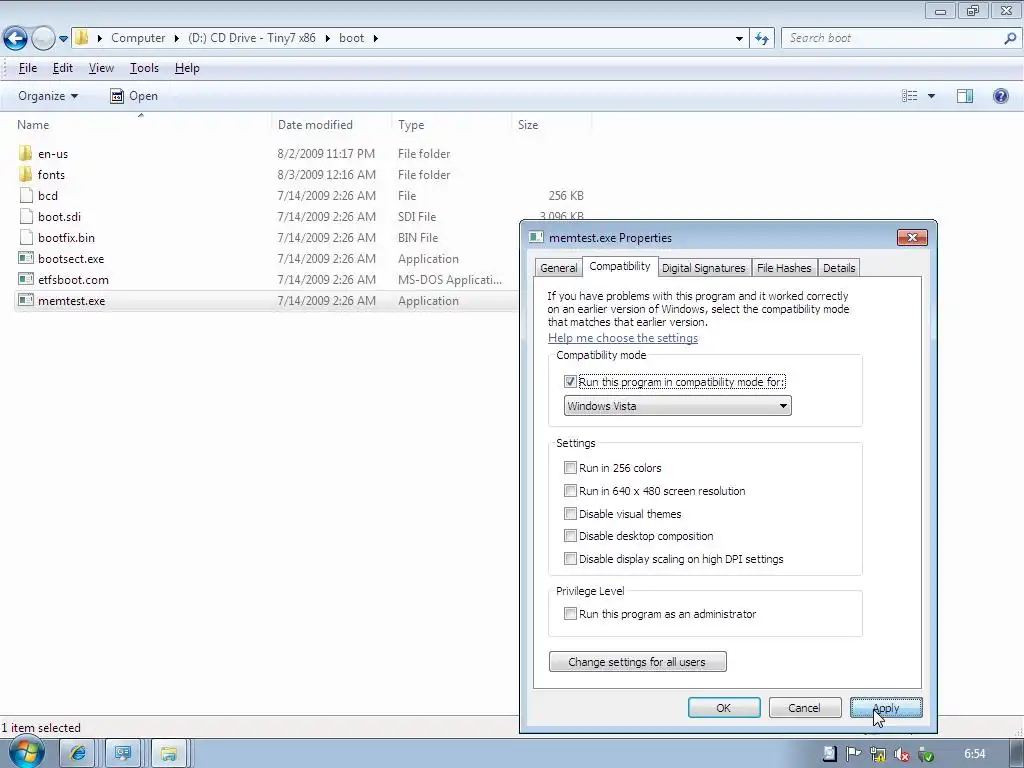The image size is (1024, 768).
Task: Open the Windows Start menu
Action: pyautogui.click(x=26, y=753)
